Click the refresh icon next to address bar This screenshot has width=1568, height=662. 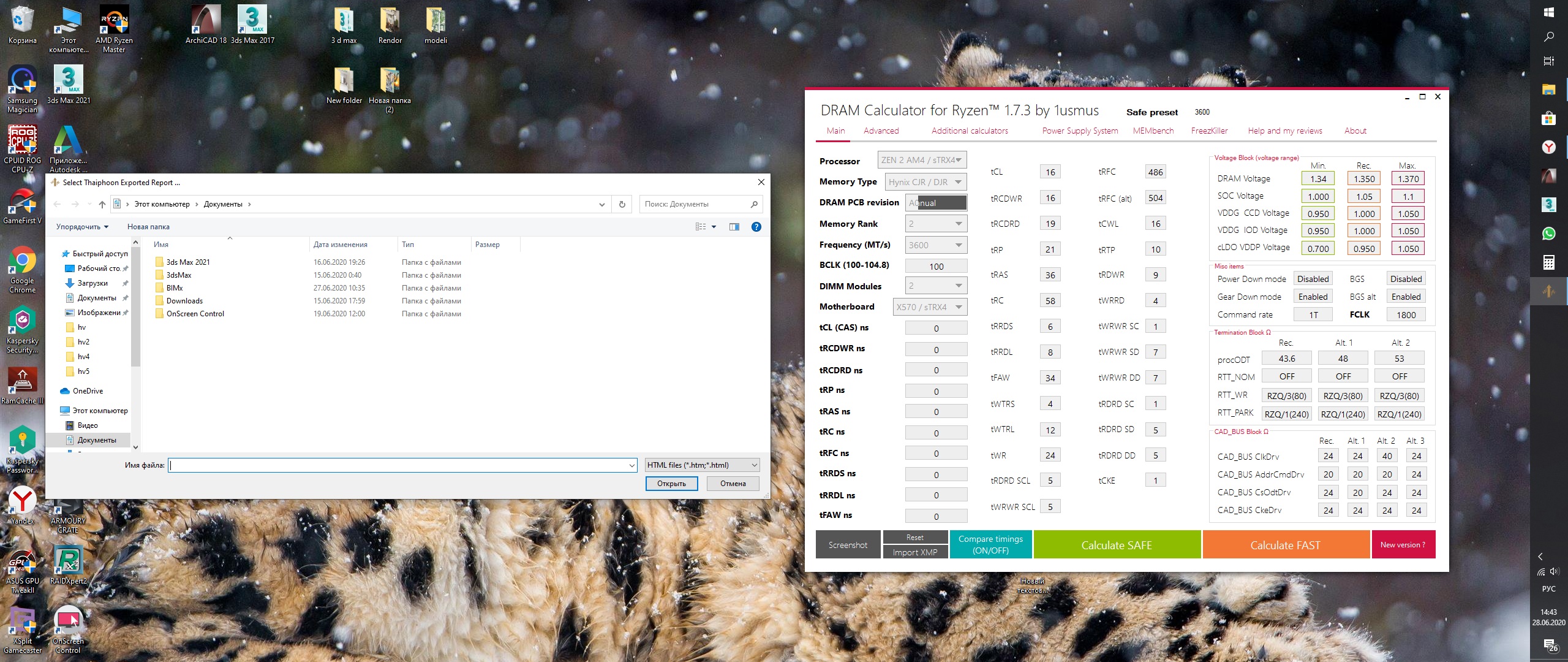pos(622,204)
